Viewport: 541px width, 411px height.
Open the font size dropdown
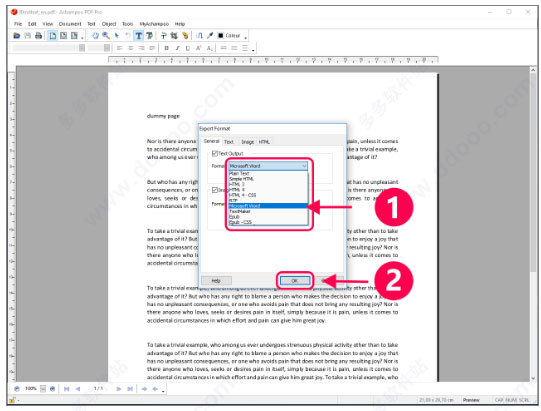coord(107,48)
